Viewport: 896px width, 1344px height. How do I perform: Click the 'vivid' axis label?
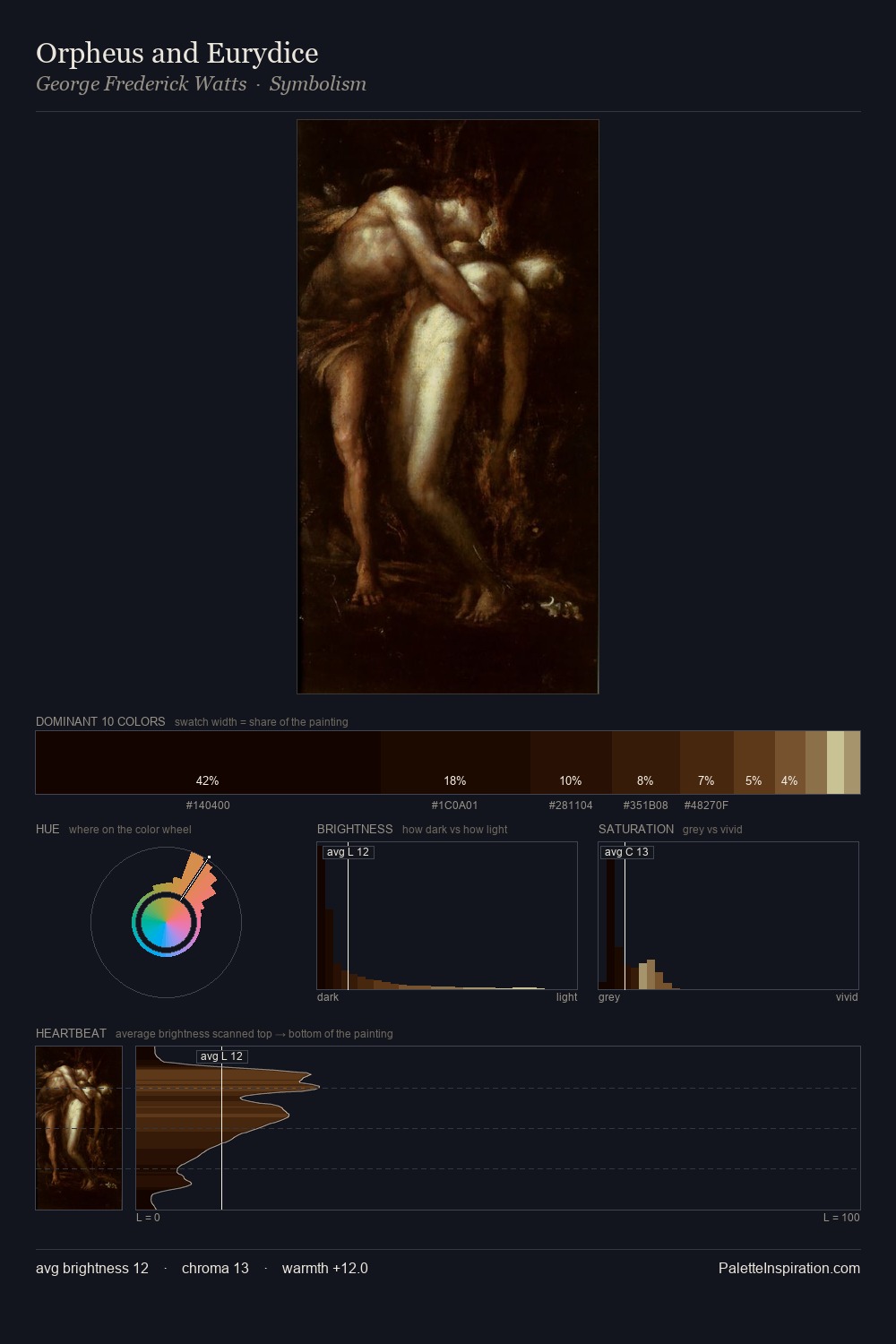[x=847, y=997]
